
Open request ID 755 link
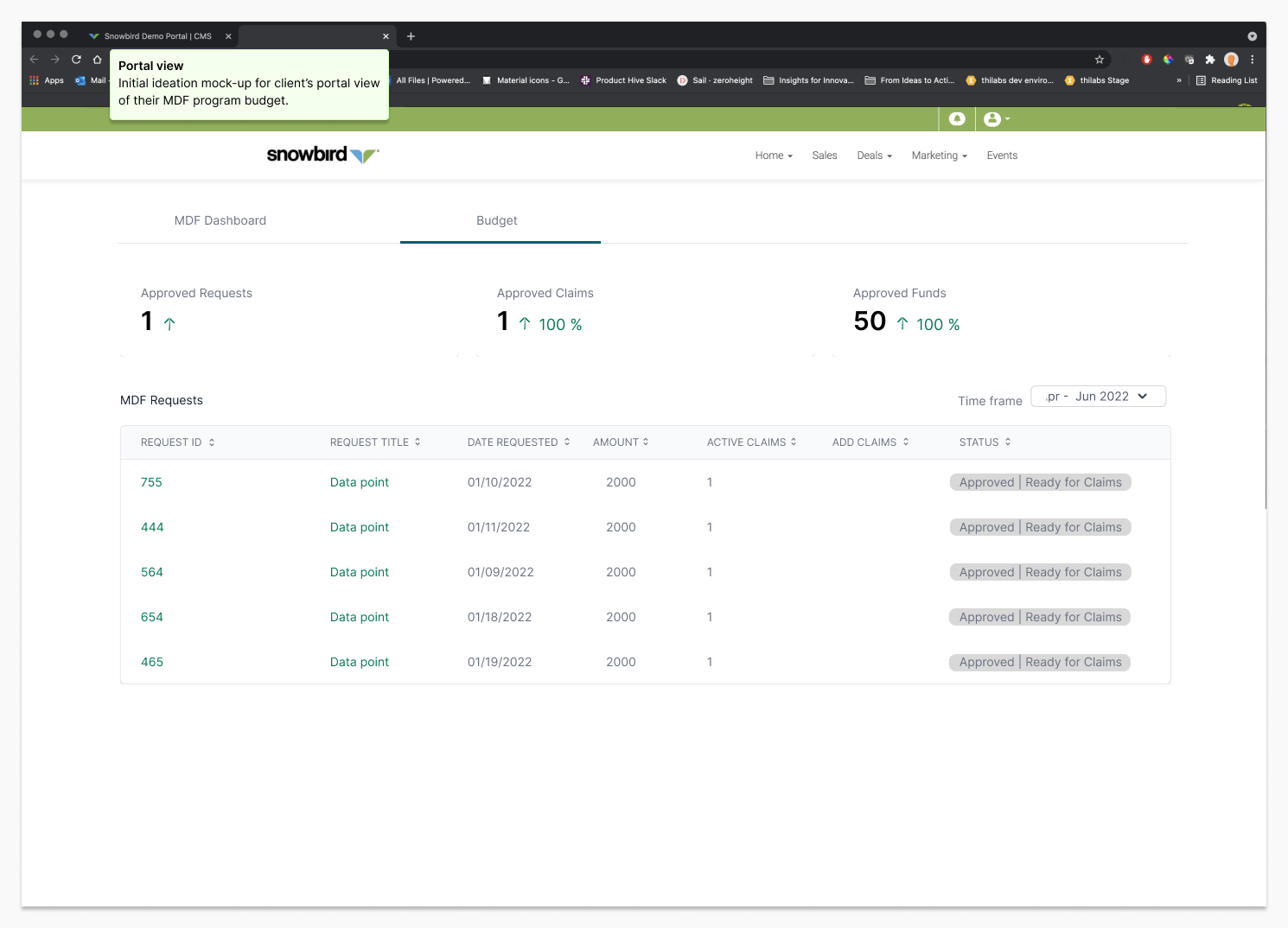click(151, 483)
